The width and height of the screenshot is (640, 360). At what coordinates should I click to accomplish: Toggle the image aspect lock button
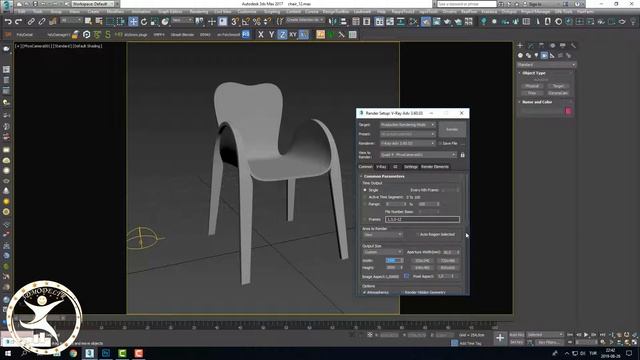[406, 276]
